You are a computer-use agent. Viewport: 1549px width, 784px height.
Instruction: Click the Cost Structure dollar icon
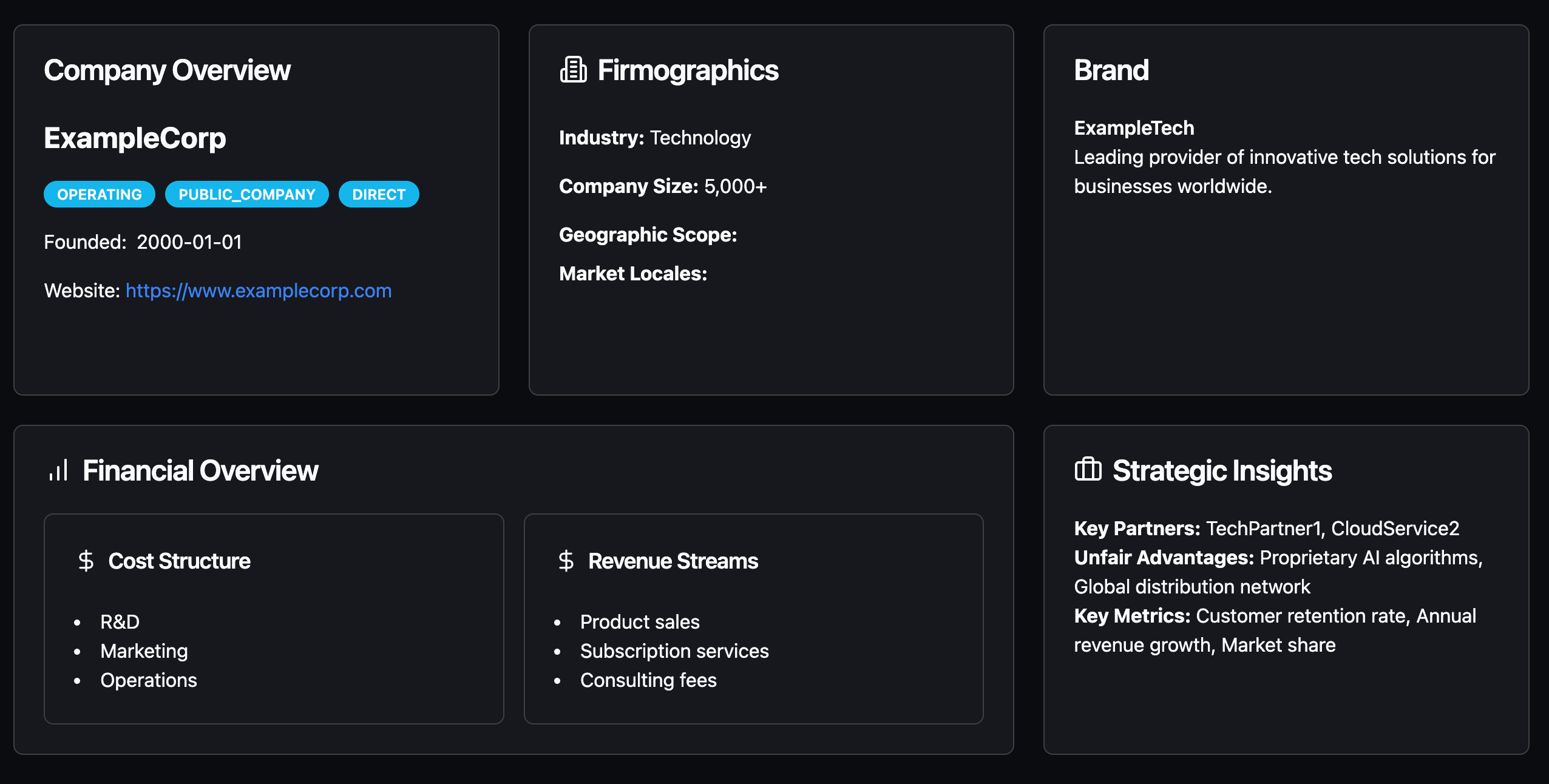(86, 561)
